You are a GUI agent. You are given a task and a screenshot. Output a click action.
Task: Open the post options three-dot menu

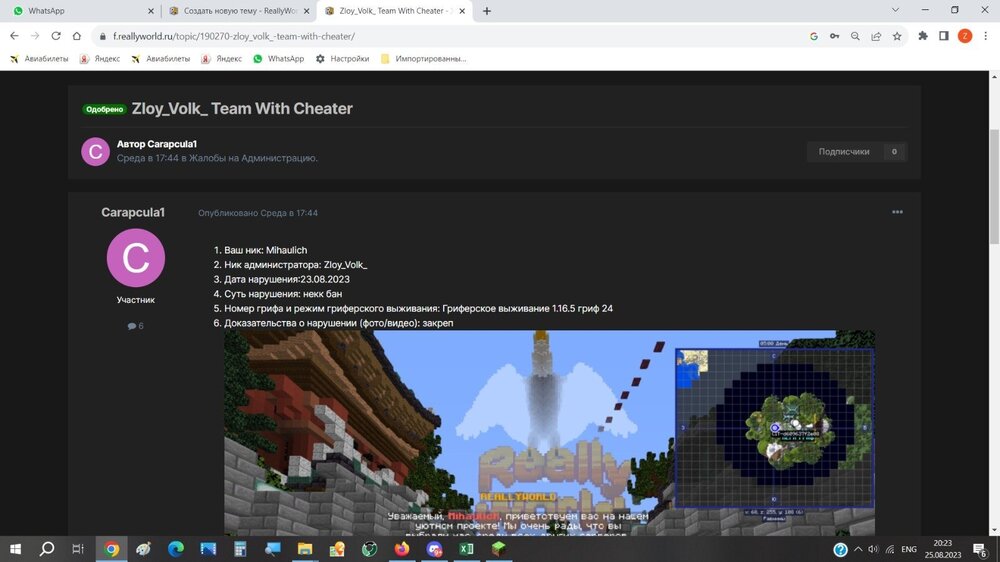[897, 212]
